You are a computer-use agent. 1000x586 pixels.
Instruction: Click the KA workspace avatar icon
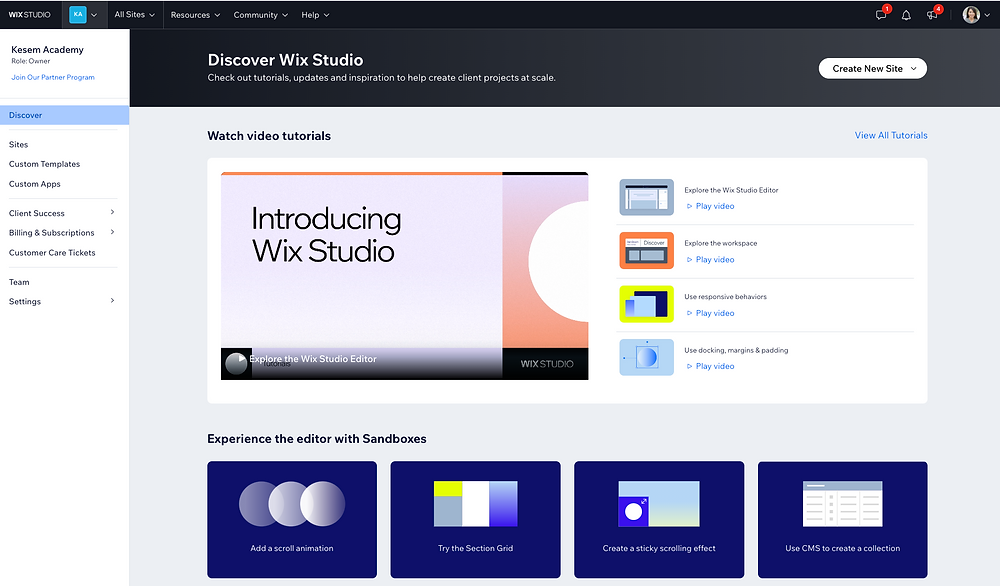(x=76, y=14)
